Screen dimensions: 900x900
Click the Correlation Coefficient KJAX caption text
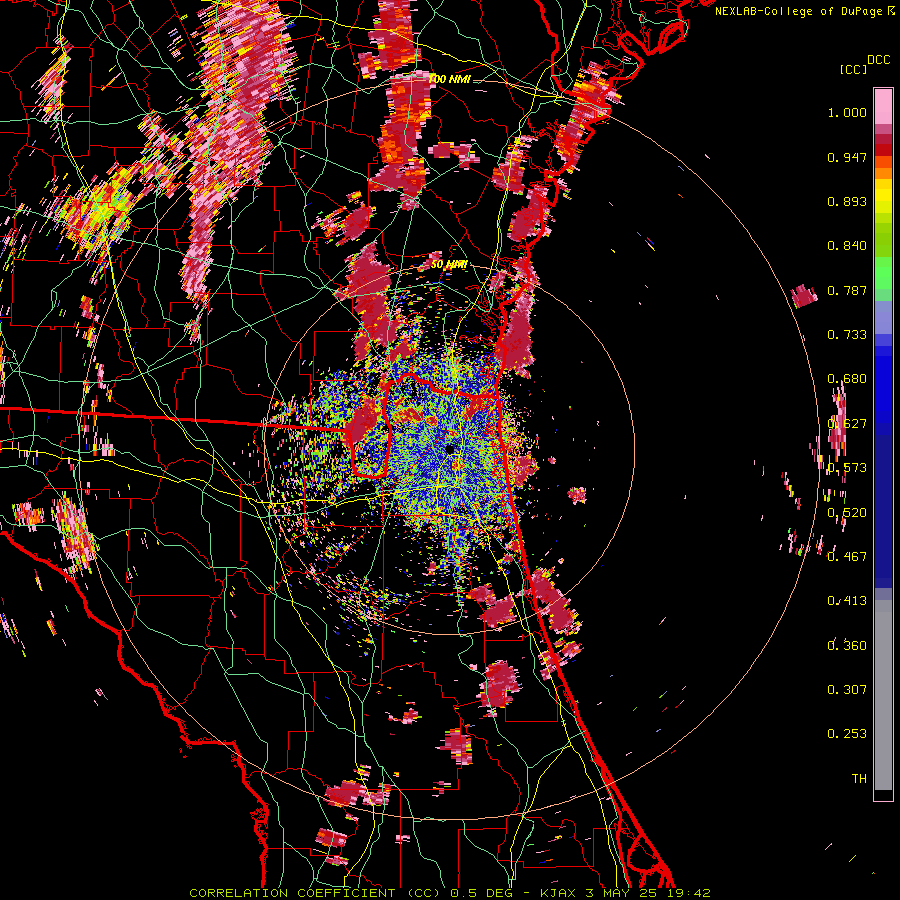pos(450,893)
